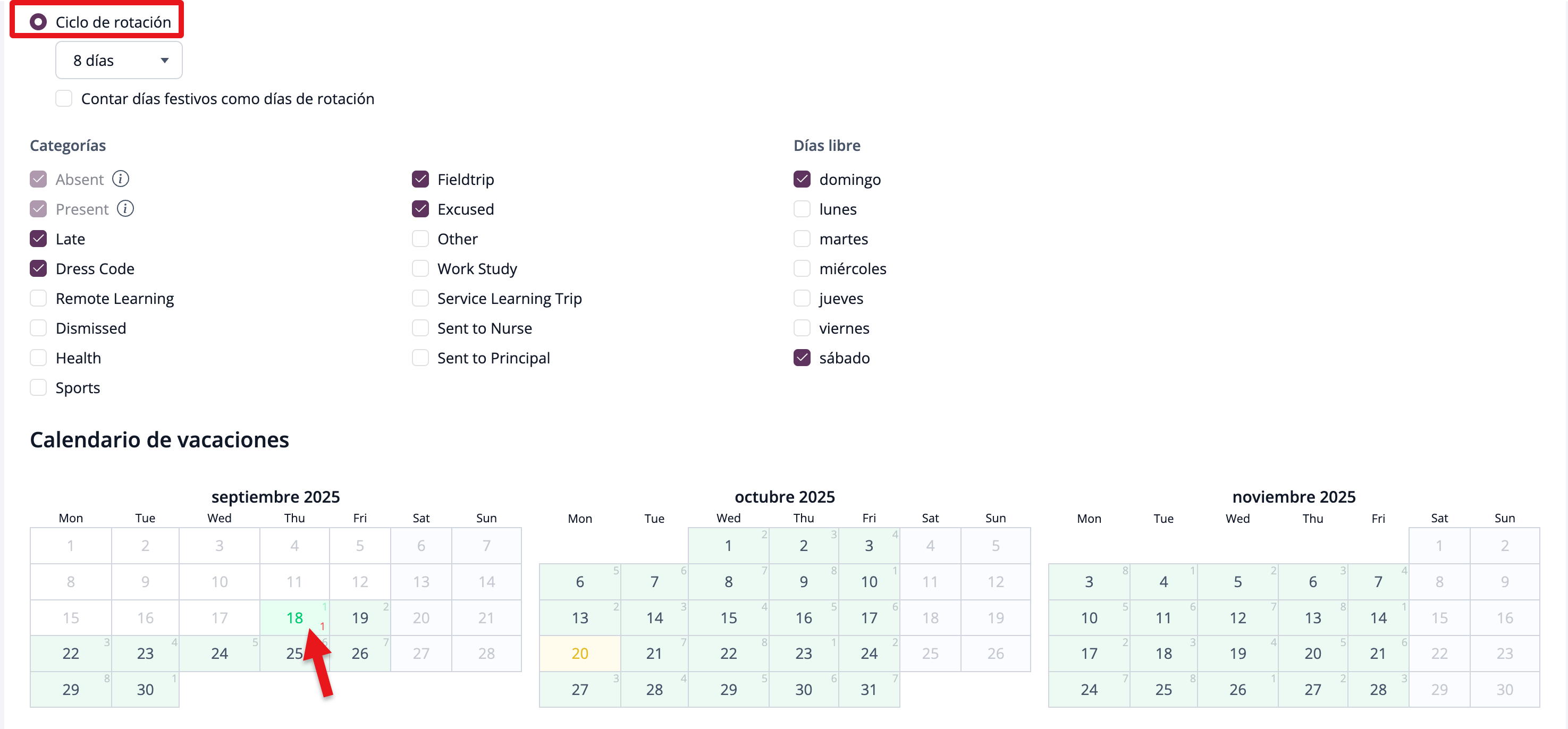Uncheck domingo as a free day
The height and width of the screenshot is (729, 1568).
tap(802, 179)
